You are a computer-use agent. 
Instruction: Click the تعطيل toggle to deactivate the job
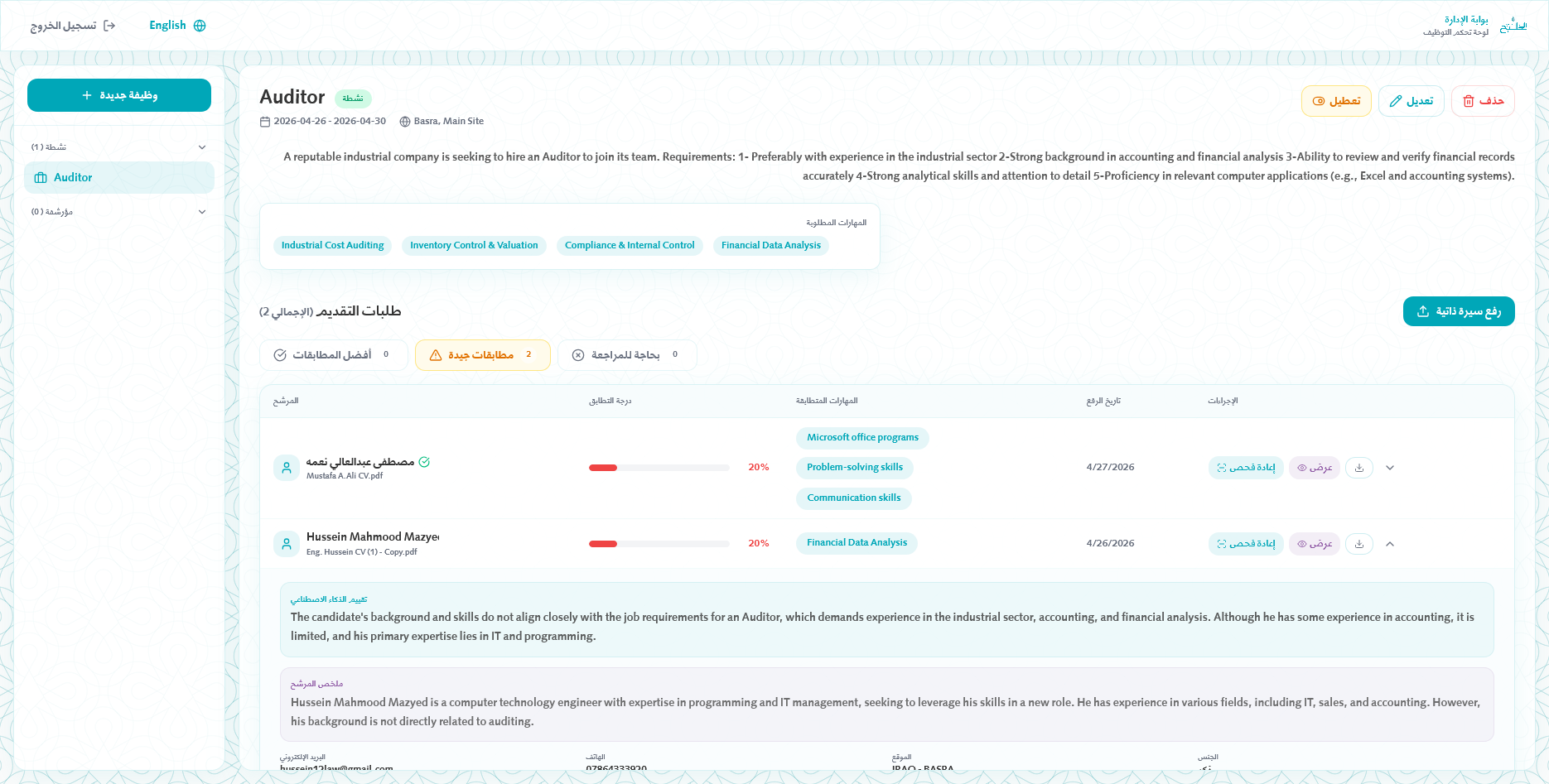(x=1335, y=100)
